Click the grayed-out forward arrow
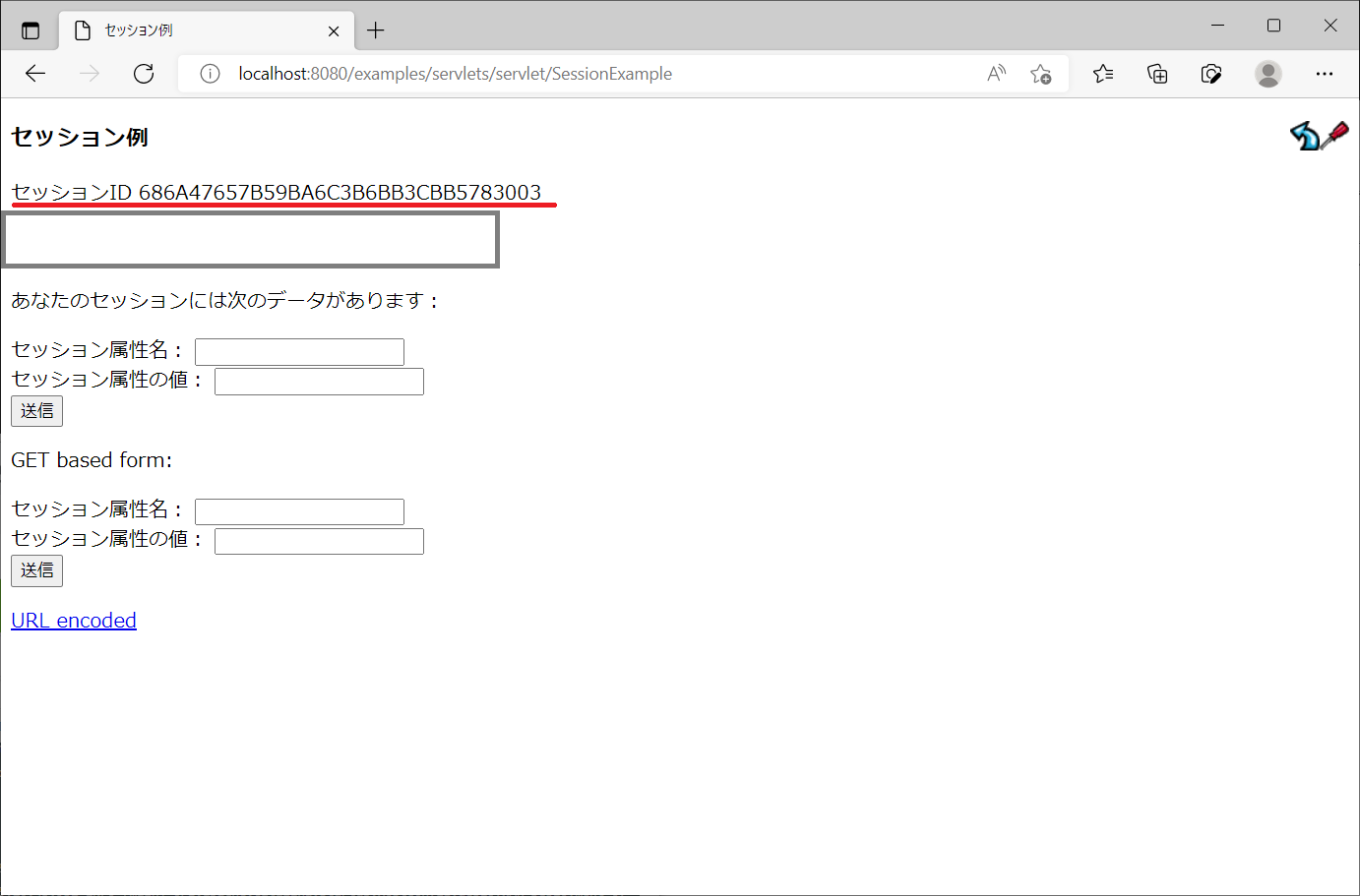1360x896 pixels. (x=90, y=73)
